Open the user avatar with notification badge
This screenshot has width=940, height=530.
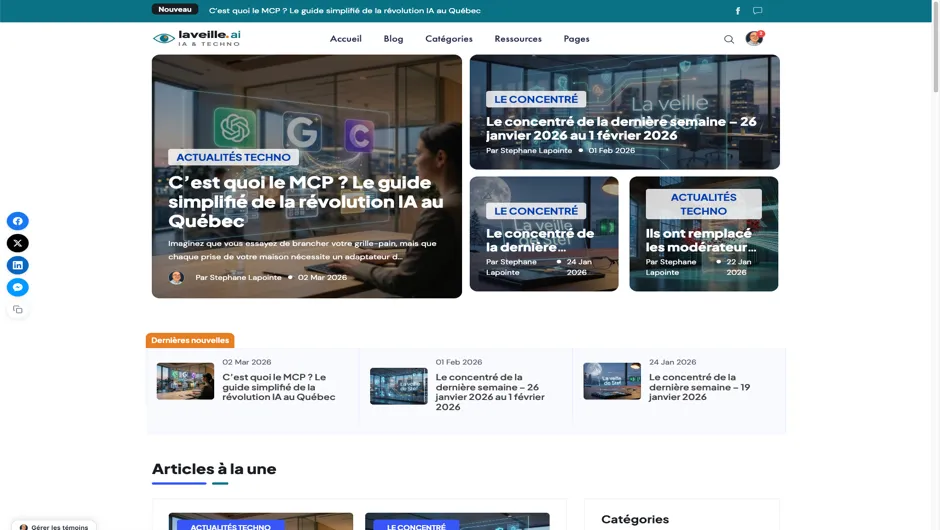coord(754,38)
